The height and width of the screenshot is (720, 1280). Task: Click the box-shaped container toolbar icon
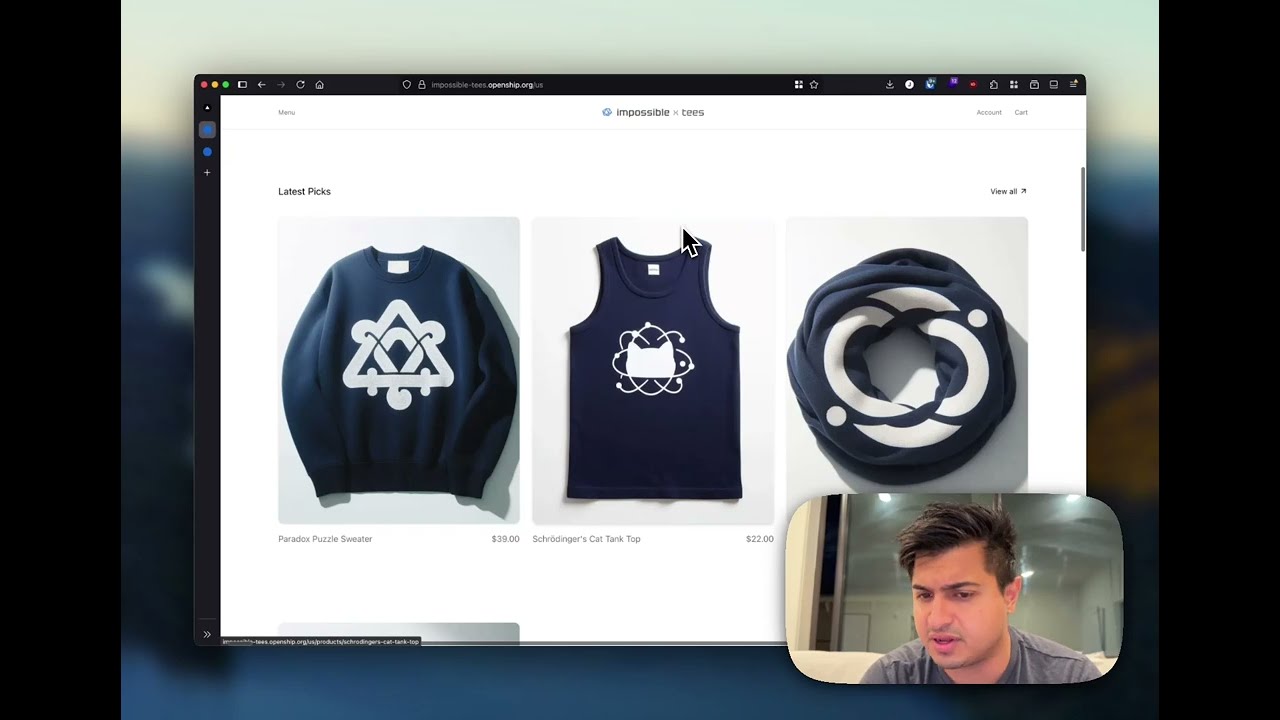pyautogui.click(x=1034, y=85)
